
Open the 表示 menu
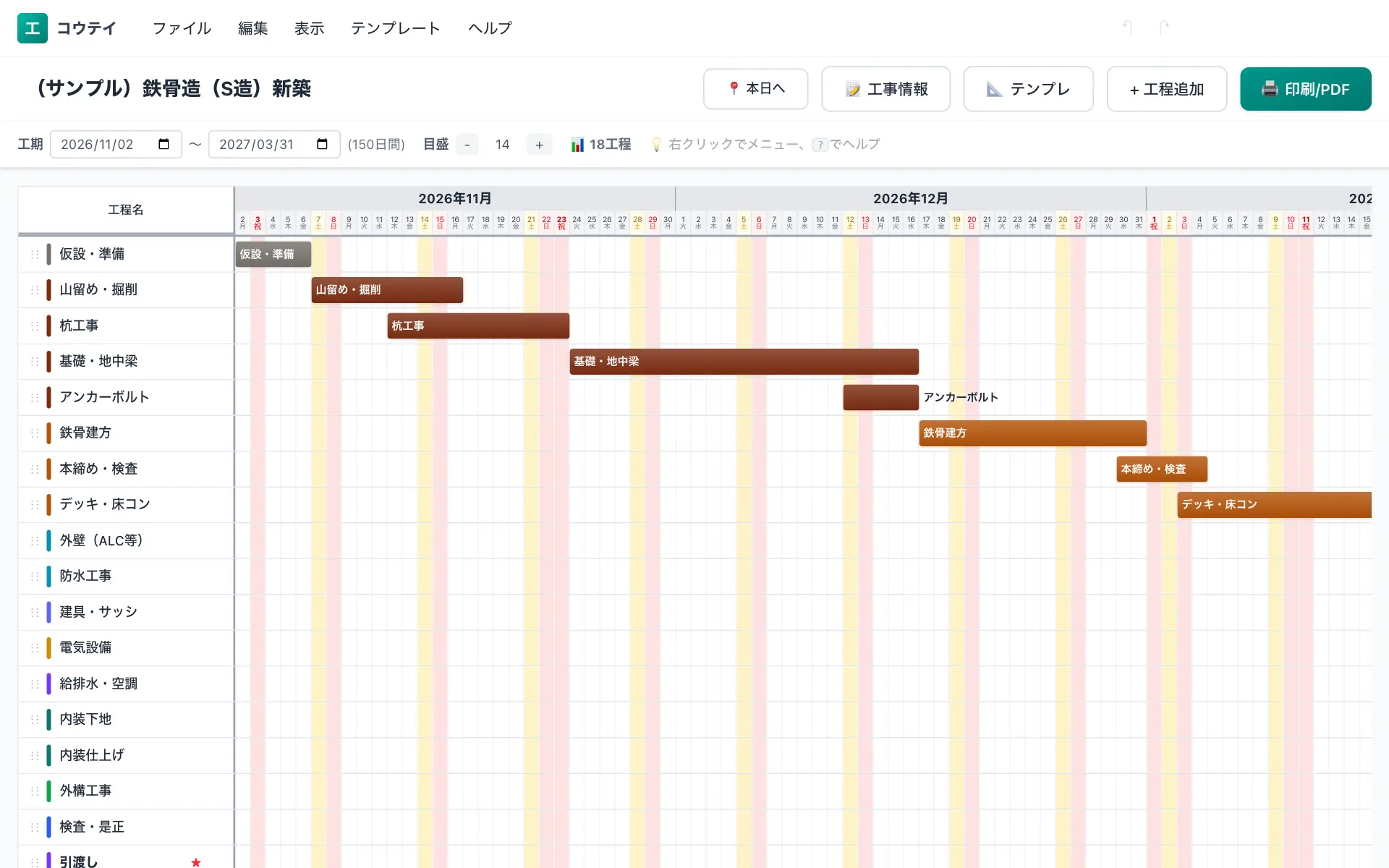[x=309, y=28]
